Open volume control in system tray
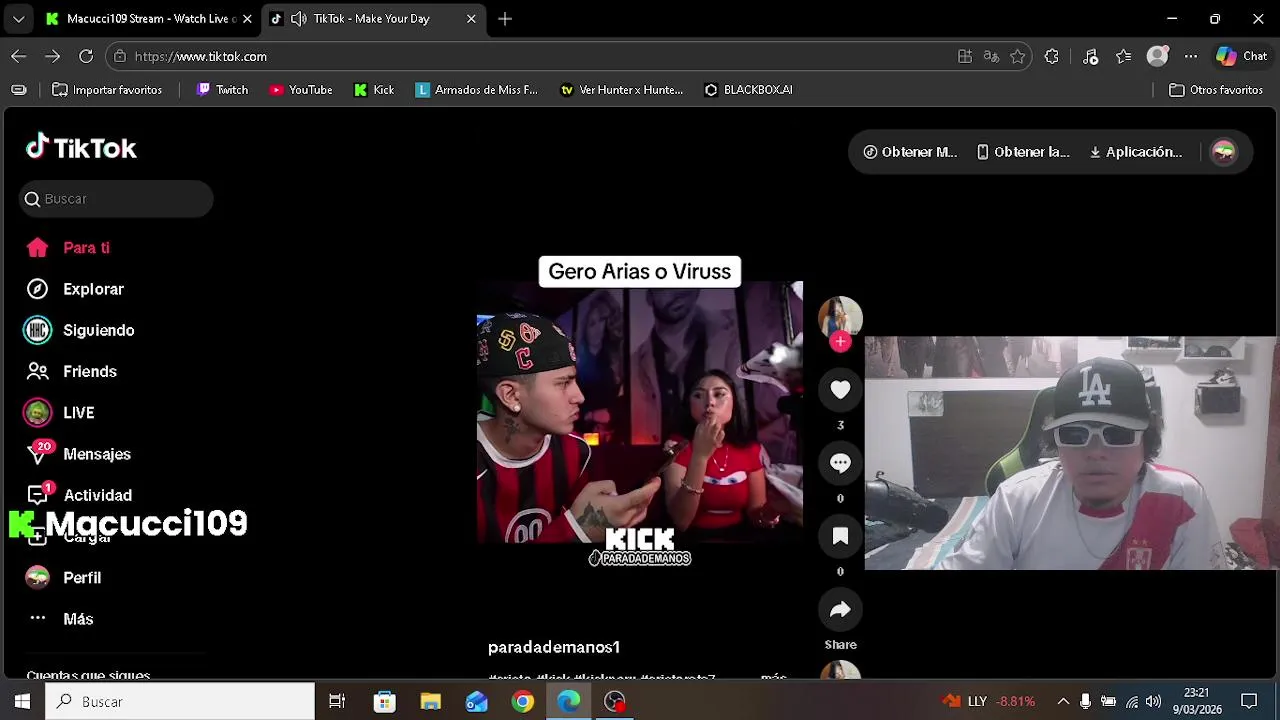Image resolution: width=1280 pixels, height=720 pixels. [x=1153, y=702]
